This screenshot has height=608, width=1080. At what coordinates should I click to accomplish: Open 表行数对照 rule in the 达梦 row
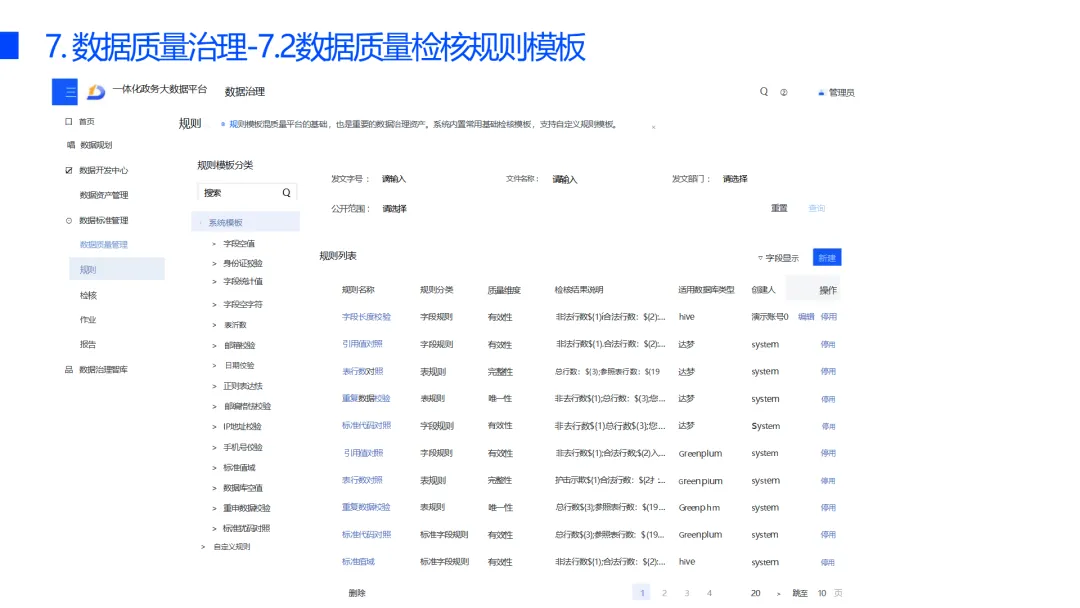pos(362,371)
